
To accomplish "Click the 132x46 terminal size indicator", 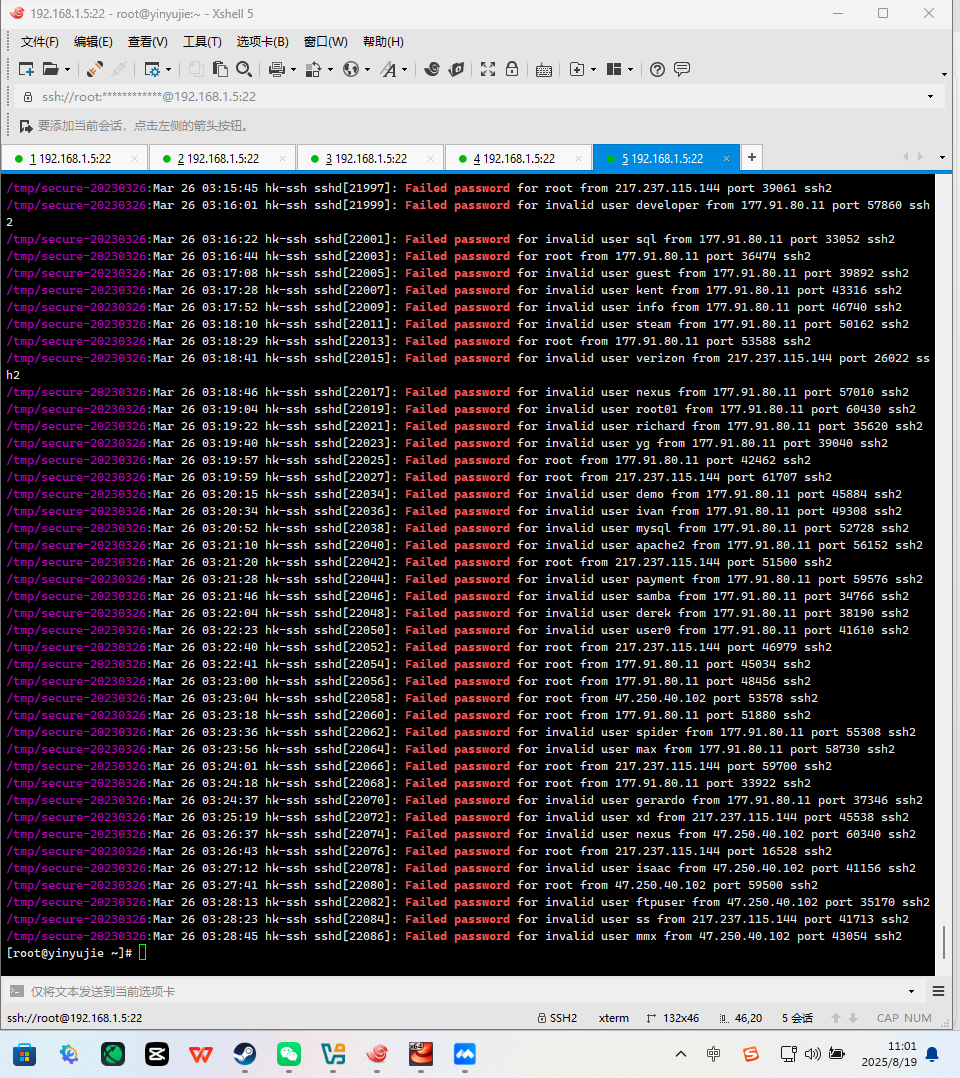I will click(673, 1018).
